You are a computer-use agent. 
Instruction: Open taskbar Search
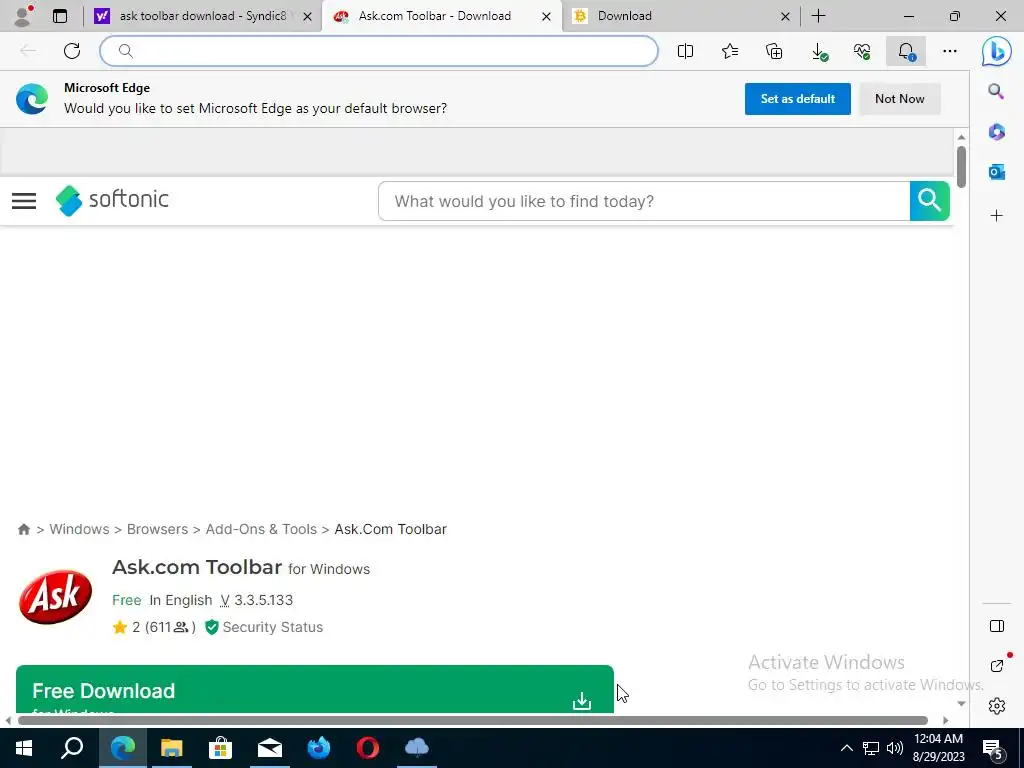(72, 748)
